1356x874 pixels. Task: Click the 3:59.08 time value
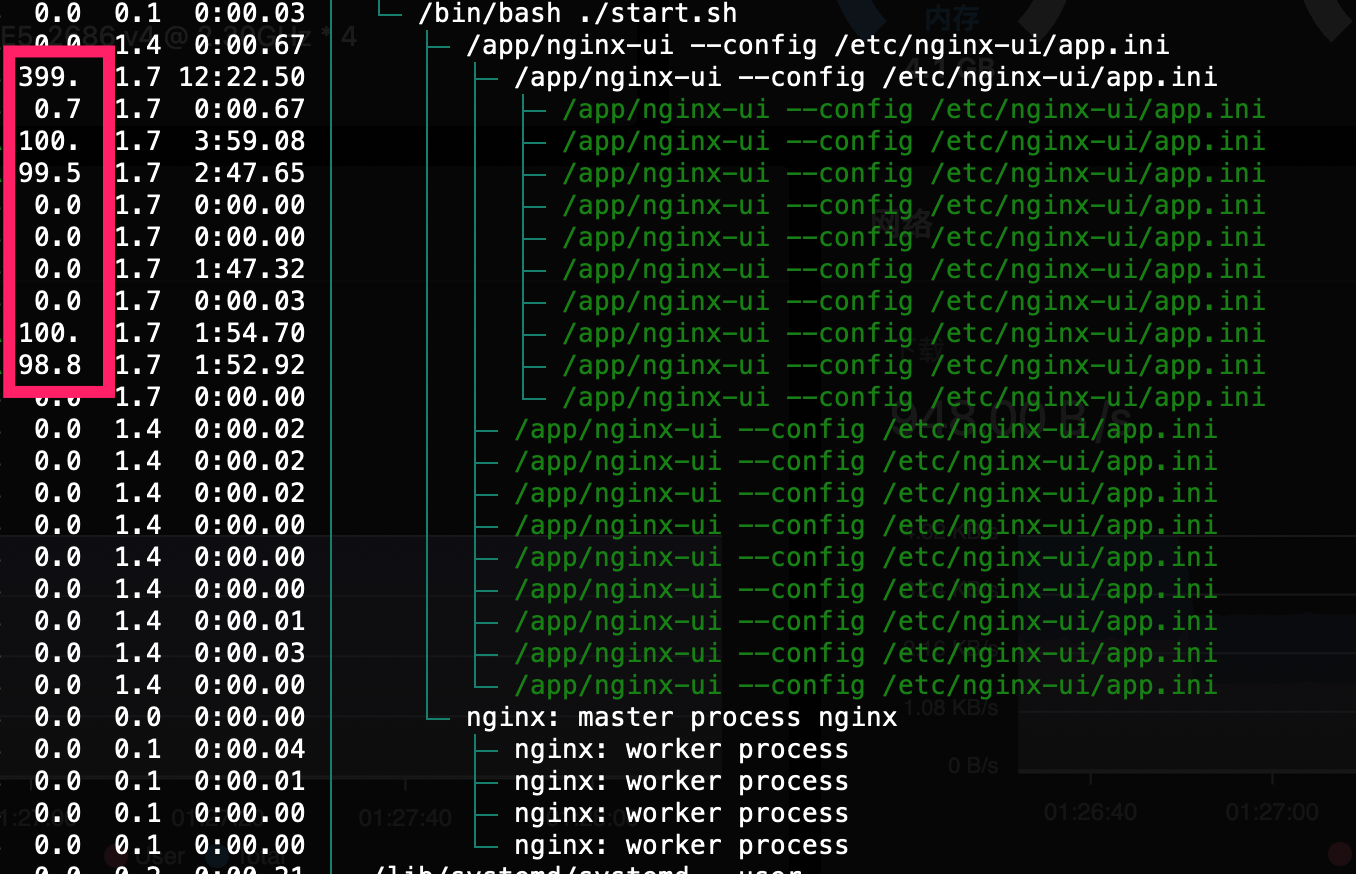[250, 141]
